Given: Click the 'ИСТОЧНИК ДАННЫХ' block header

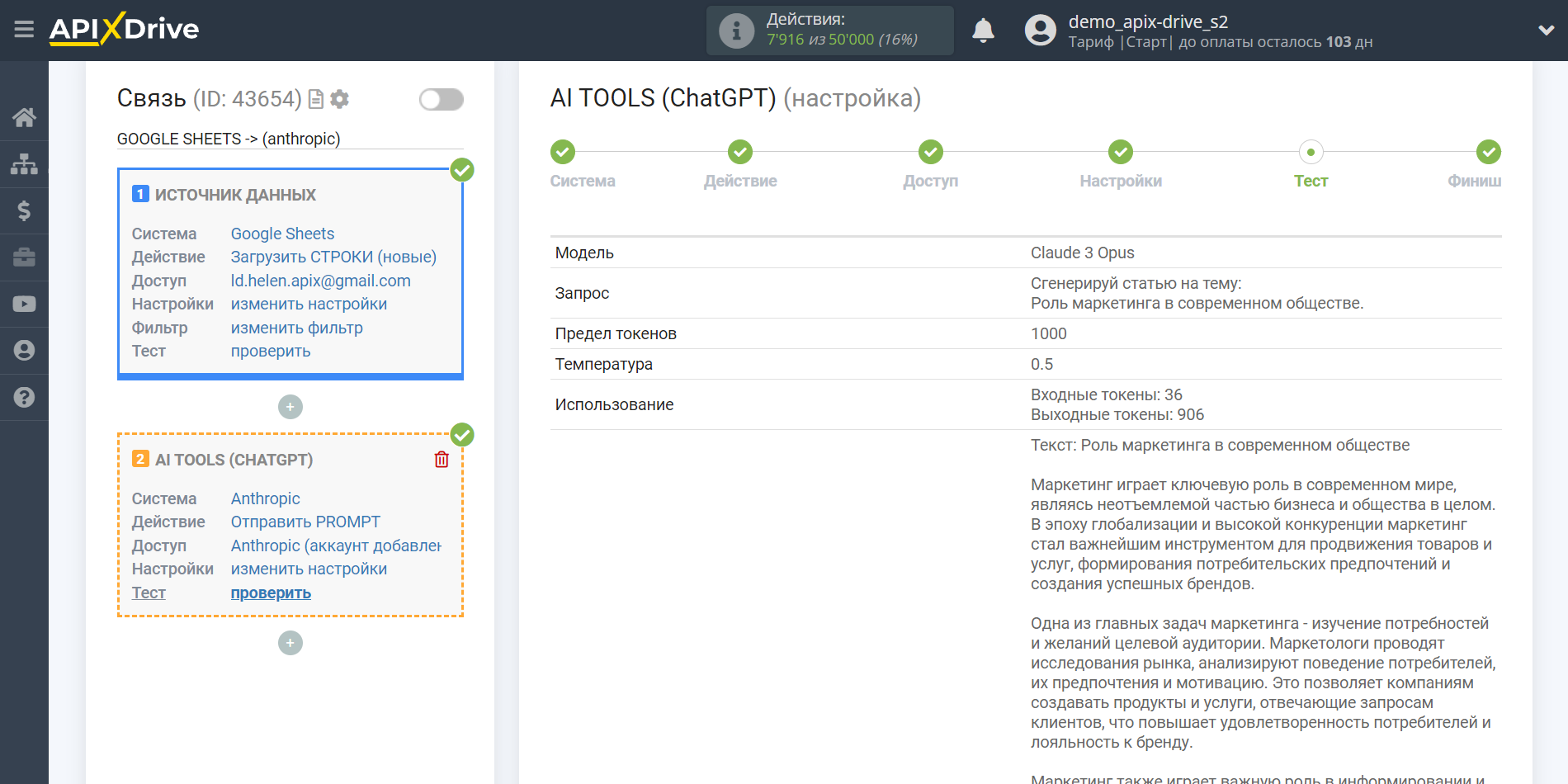Looking at the screenshot, I should tap(235, 195).
